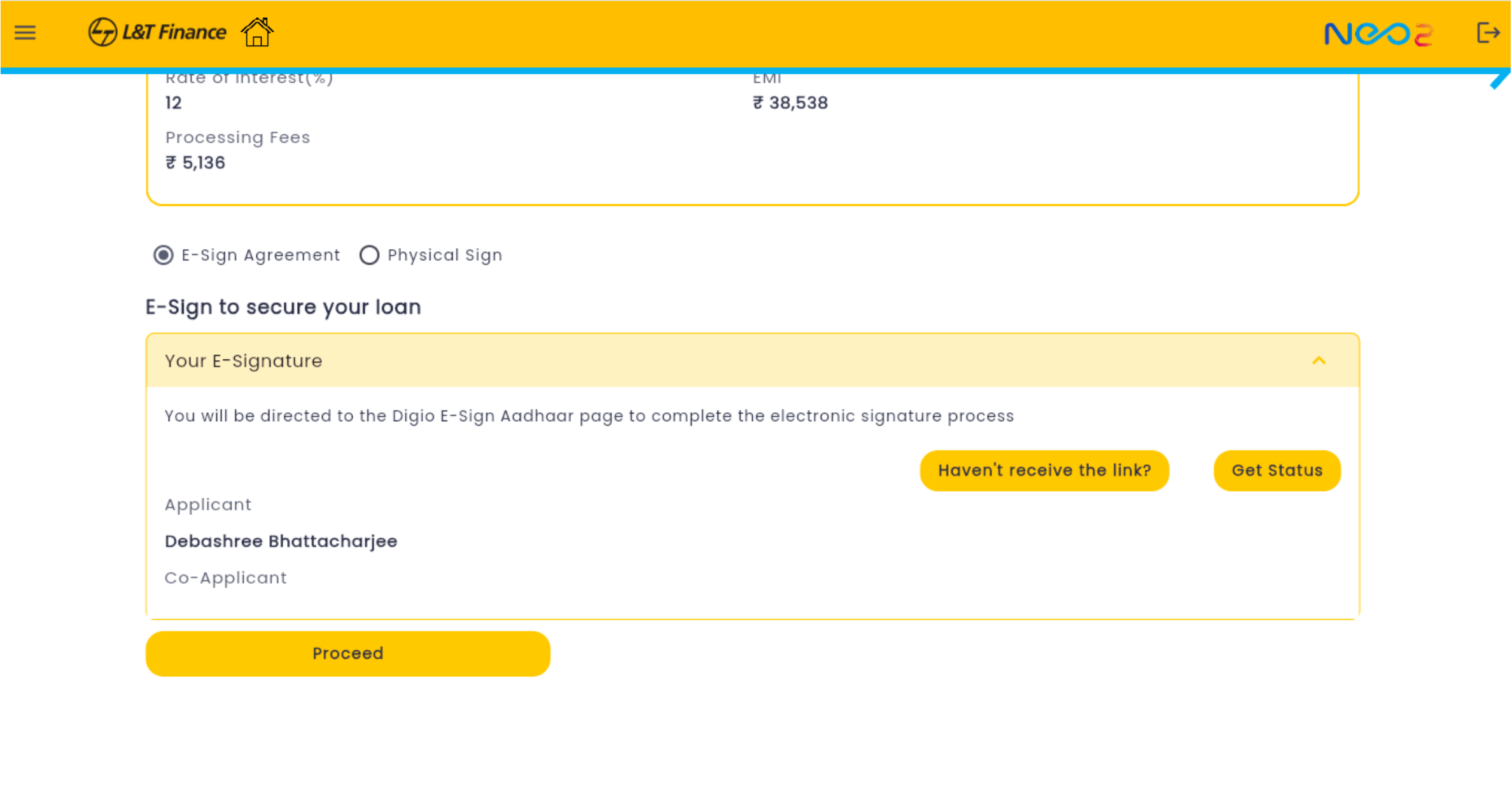Click the Physical Sign label text

(444, 255)
